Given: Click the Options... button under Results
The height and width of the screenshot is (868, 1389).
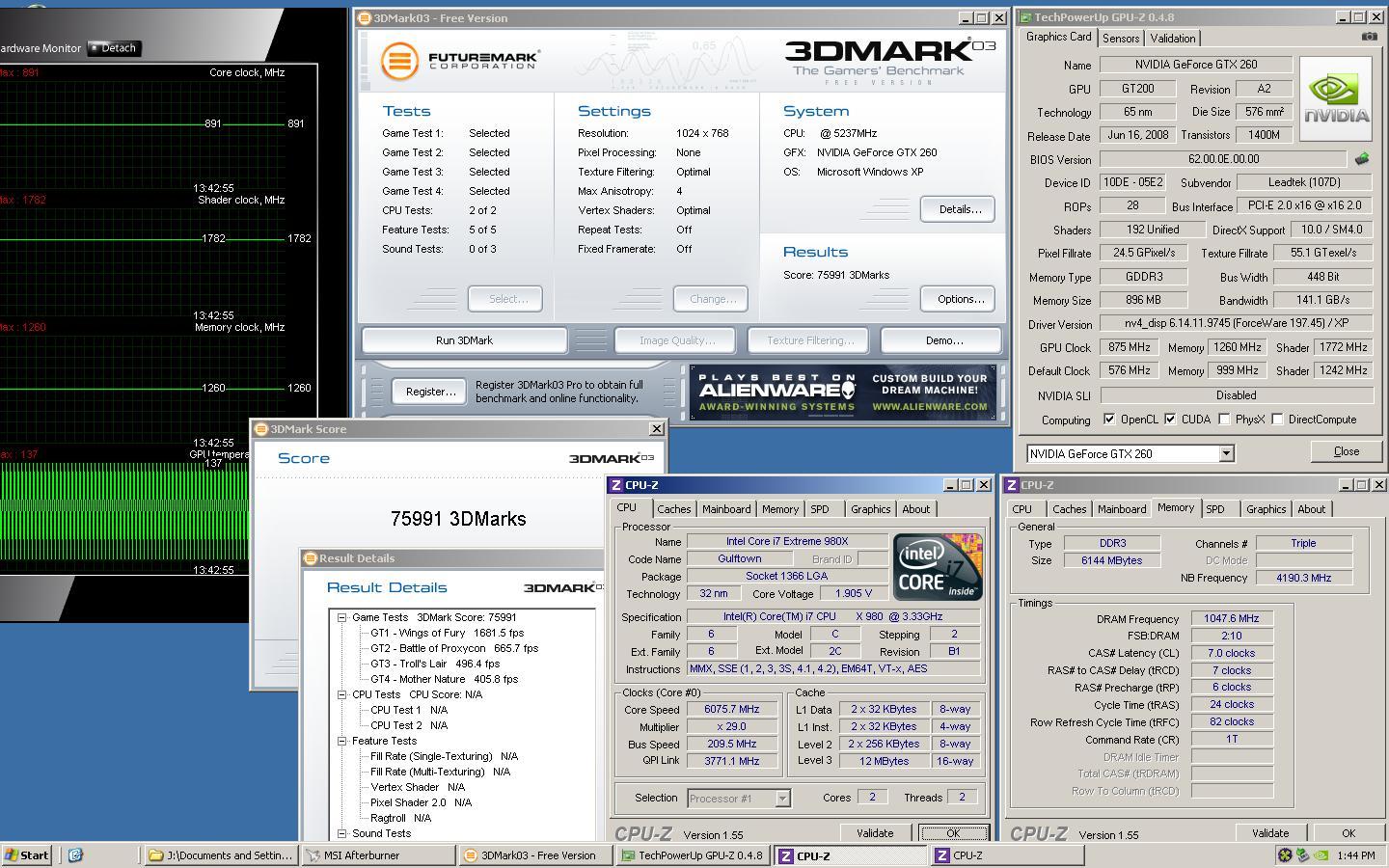Looking at the screenshot, I should [x=957, y=299].
